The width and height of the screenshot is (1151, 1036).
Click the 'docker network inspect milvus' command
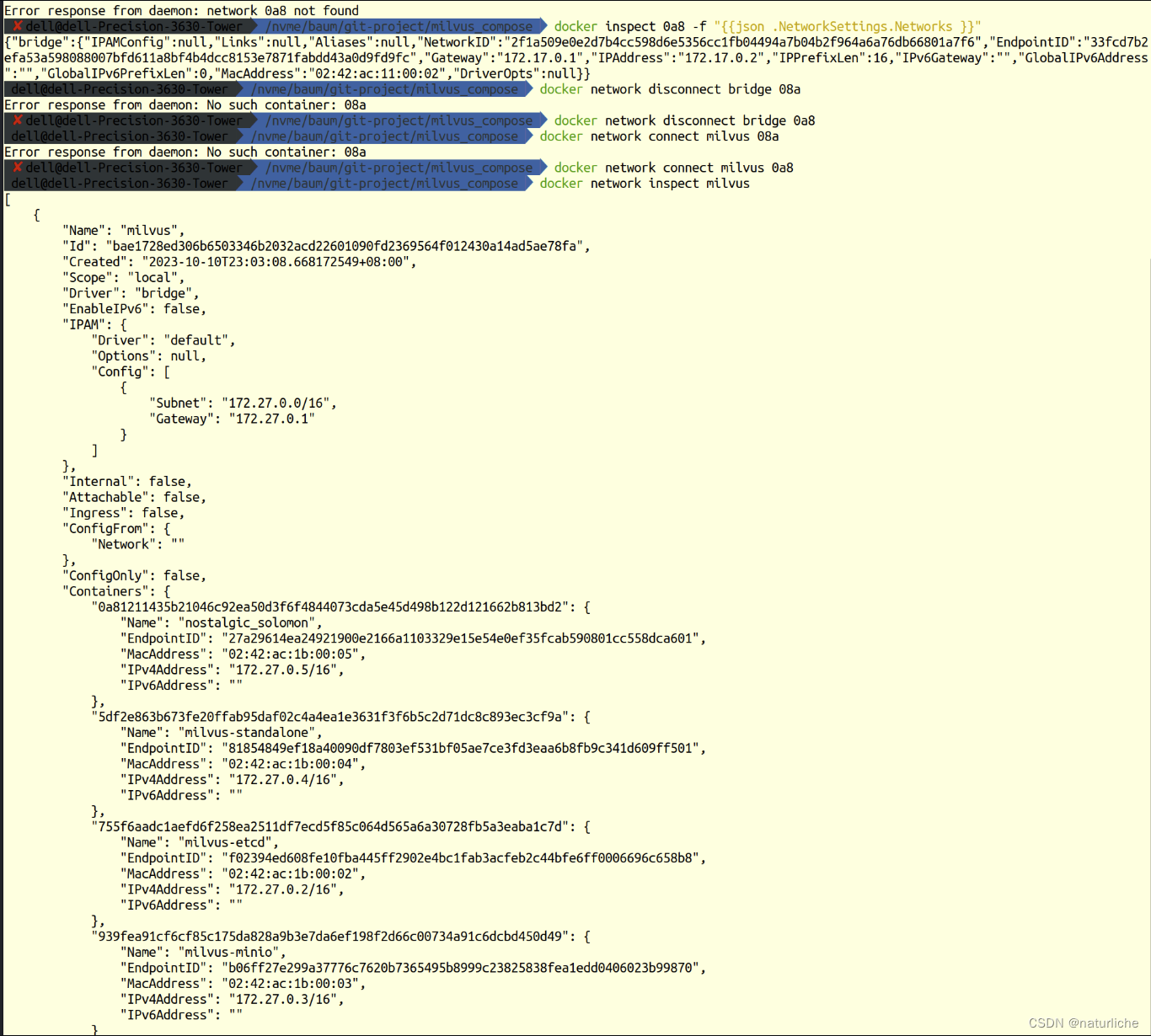tap(645, 184)
